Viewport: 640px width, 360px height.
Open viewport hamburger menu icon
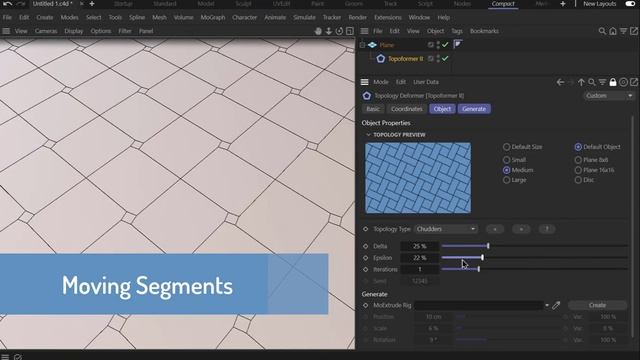click(x=6, y=31)
